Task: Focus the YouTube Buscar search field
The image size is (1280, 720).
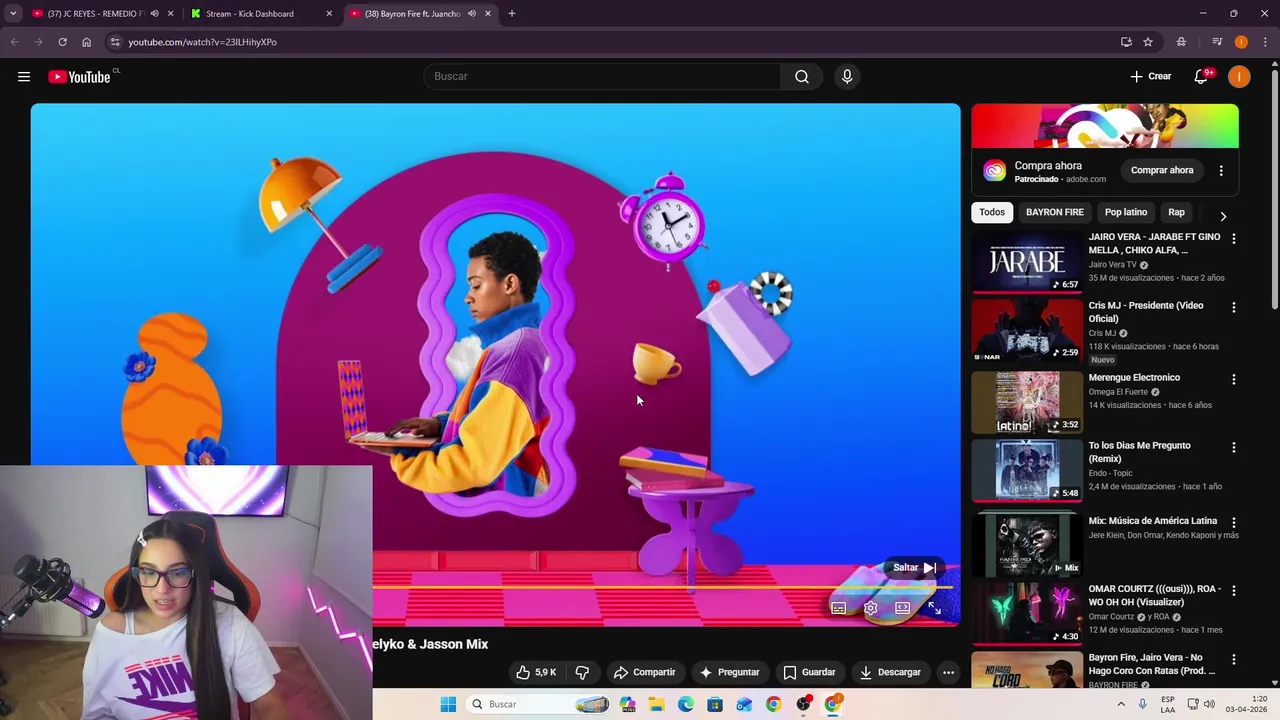Action: 602,76
